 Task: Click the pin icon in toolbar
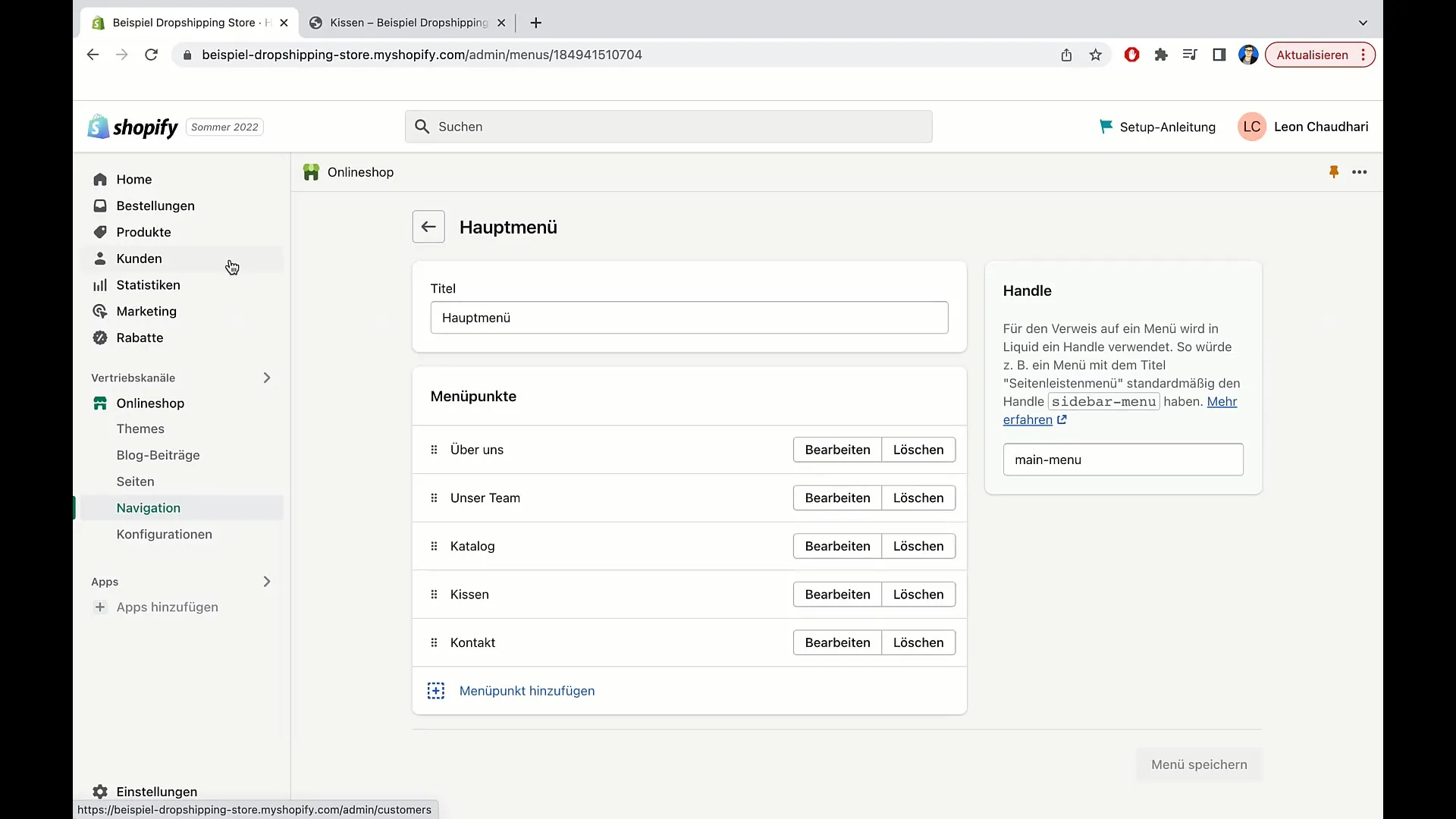click(1334, 170)
